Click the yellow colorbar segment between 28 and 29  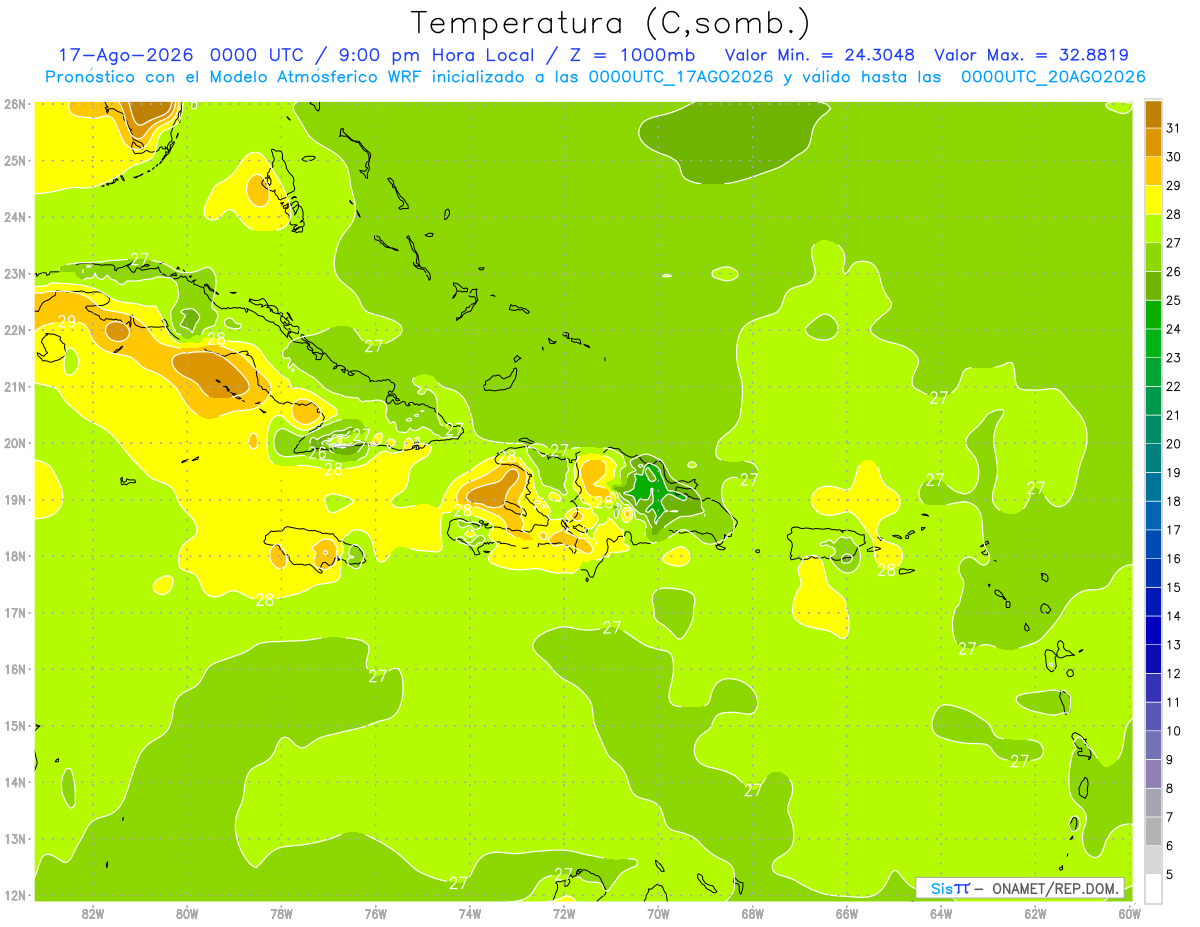click(x=1153, y=200)
